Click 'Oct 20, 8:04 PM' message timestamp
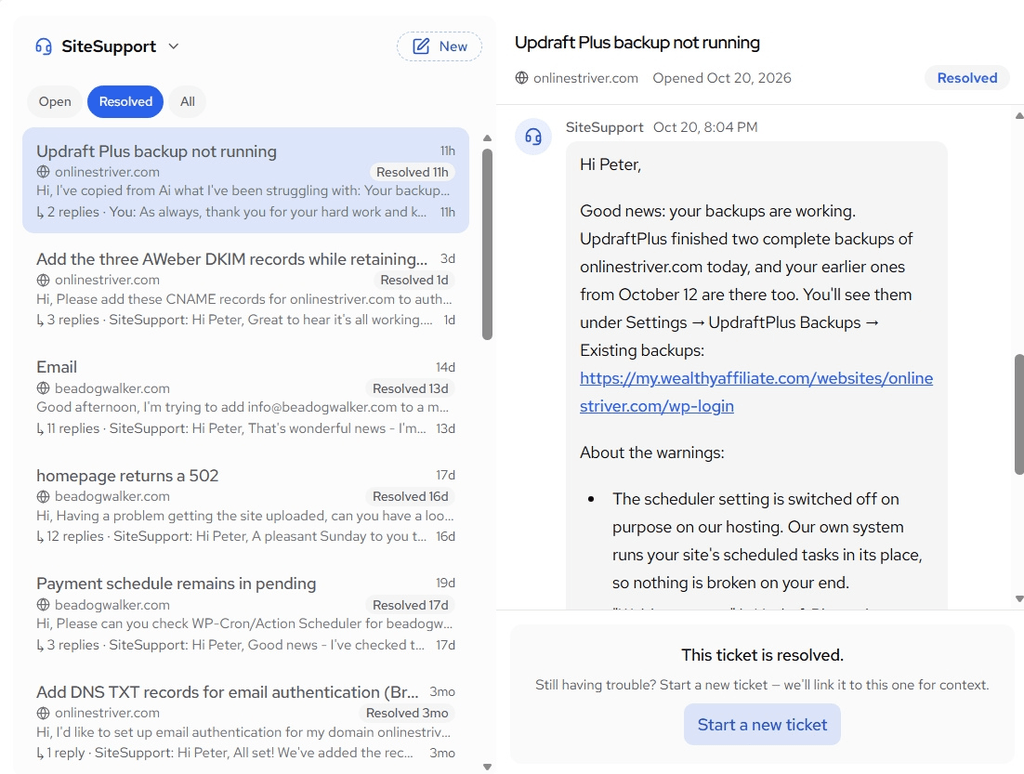 (x=705, y=127)
